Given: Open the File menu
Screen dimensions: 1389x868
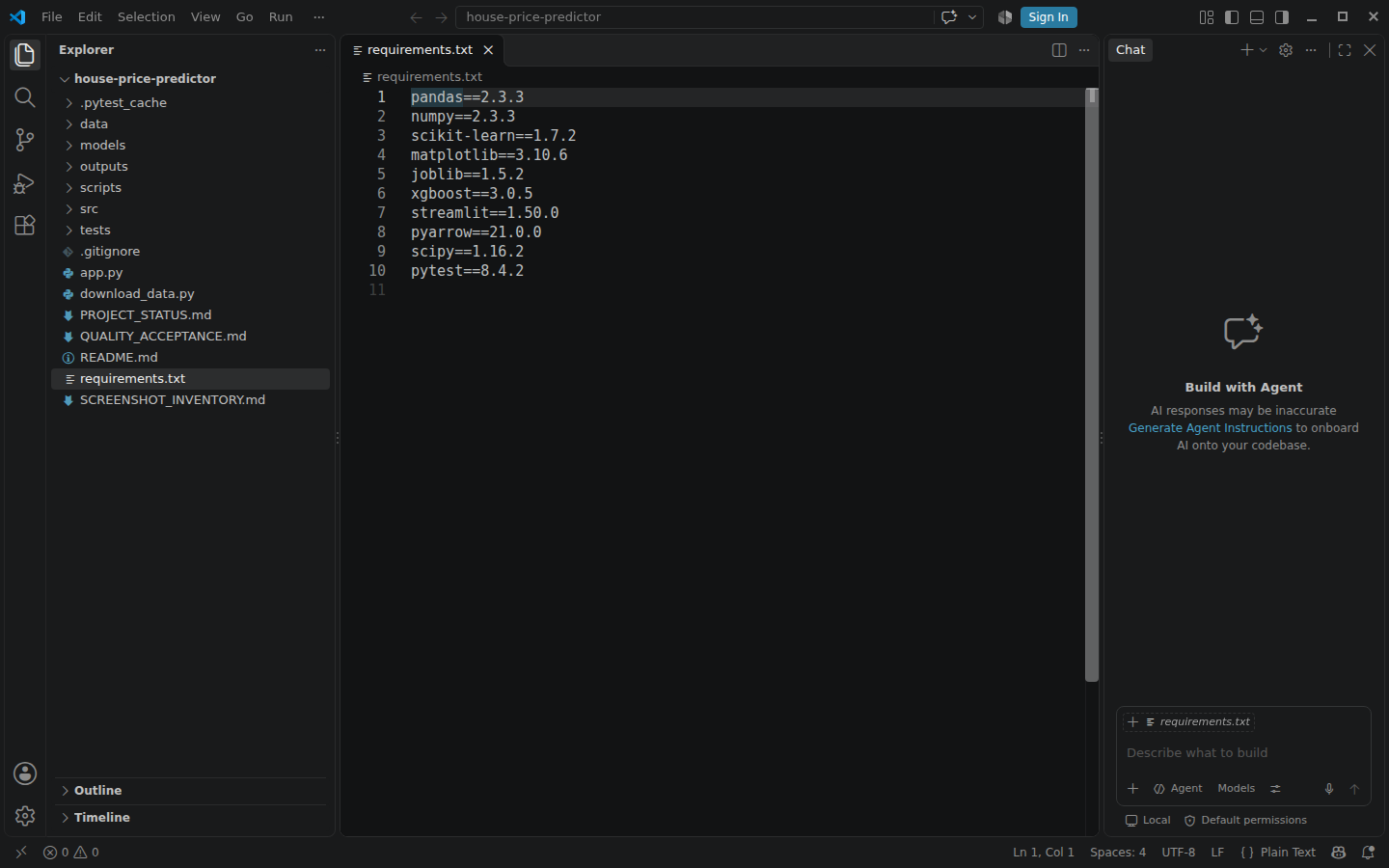Looking at the screenshot, I should point(52,17).
